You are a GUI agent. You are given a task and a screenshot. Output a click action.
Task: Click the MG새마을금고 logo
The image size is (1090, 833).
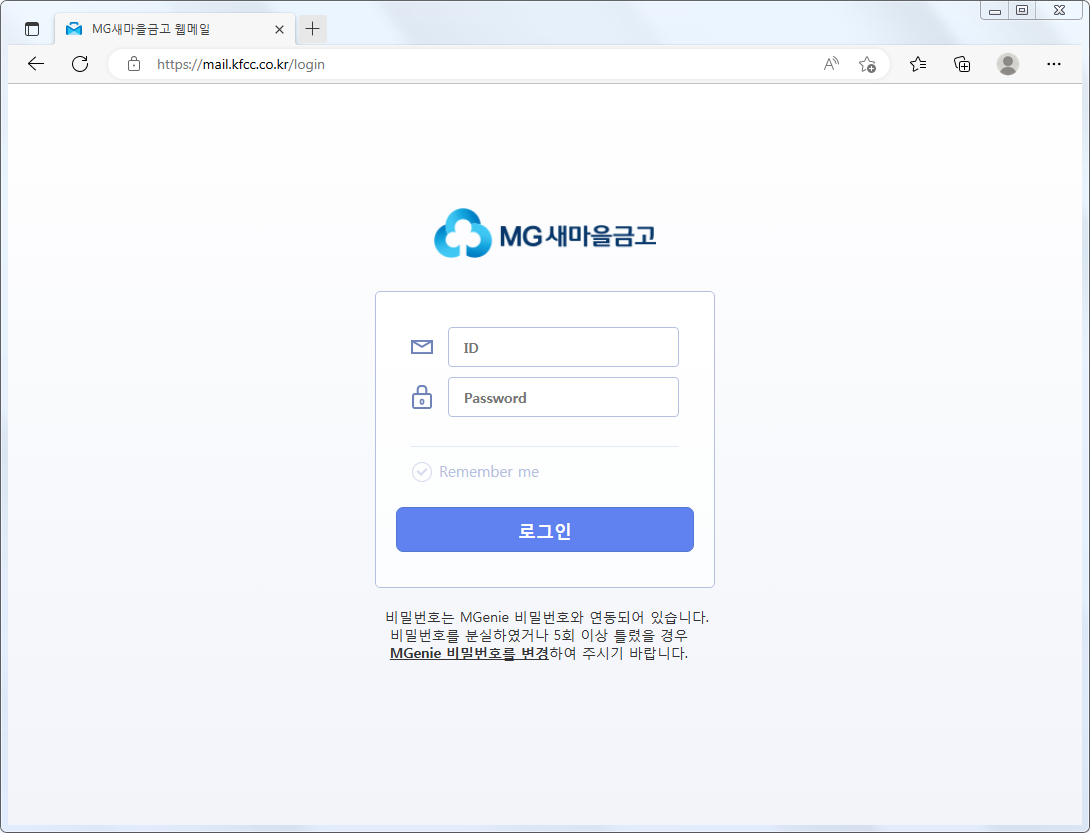click(545, 234)
